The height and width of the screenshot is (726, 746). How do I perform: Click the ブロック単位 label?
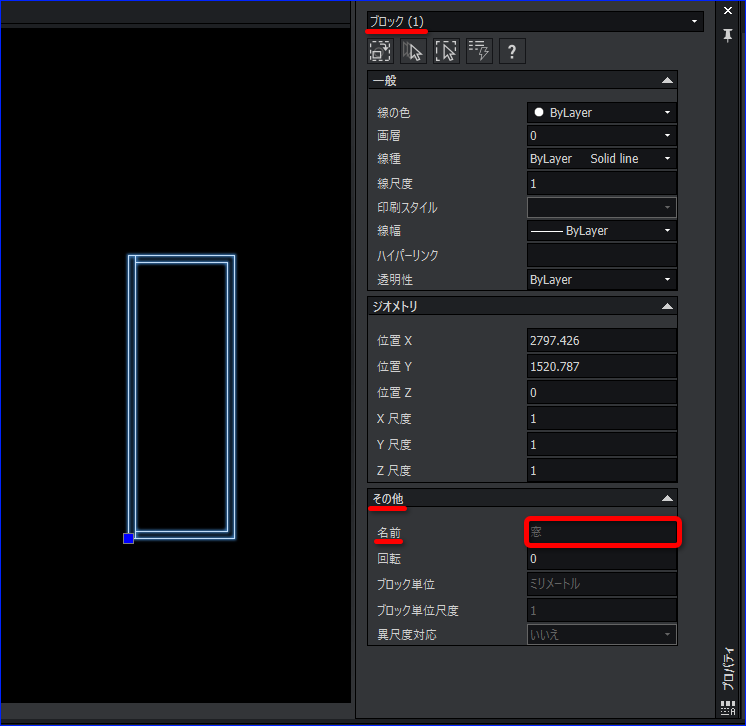point(406,584)
